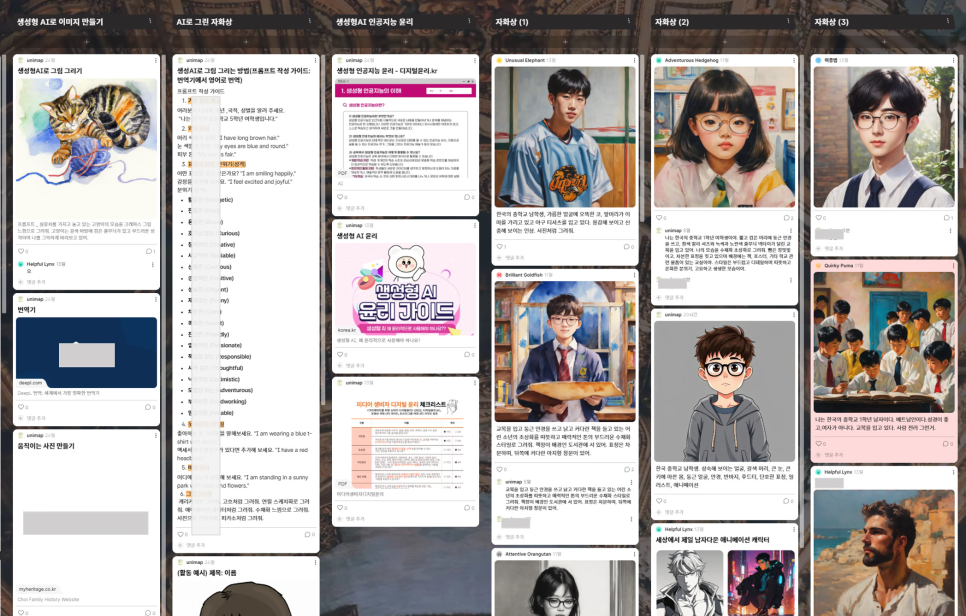Open options menu for 생성형AI 인공지능 윤리 column
This screenshot has height=616, width=966.
click(469, 21)
